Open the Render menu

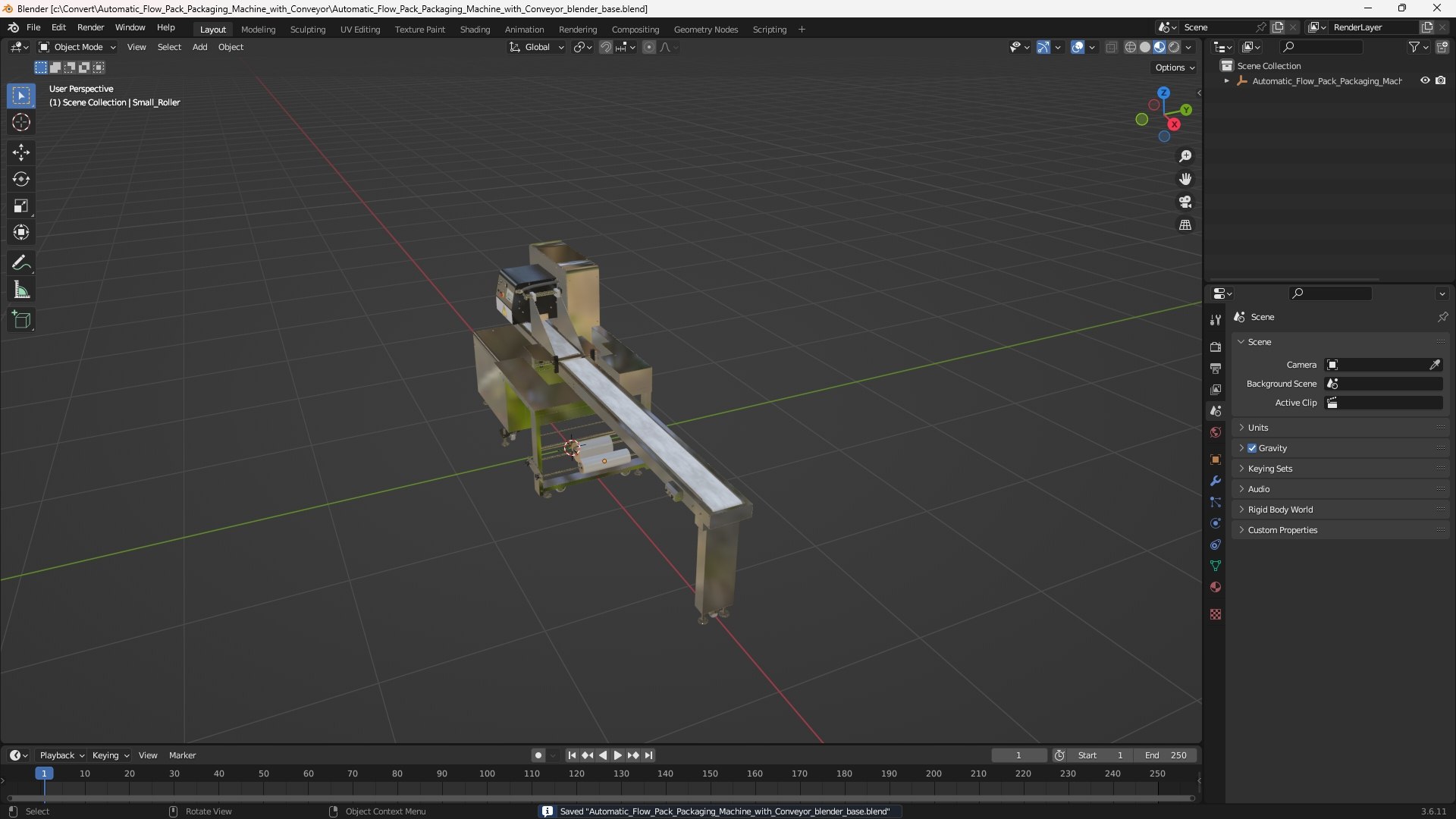(x=90, y=27)
